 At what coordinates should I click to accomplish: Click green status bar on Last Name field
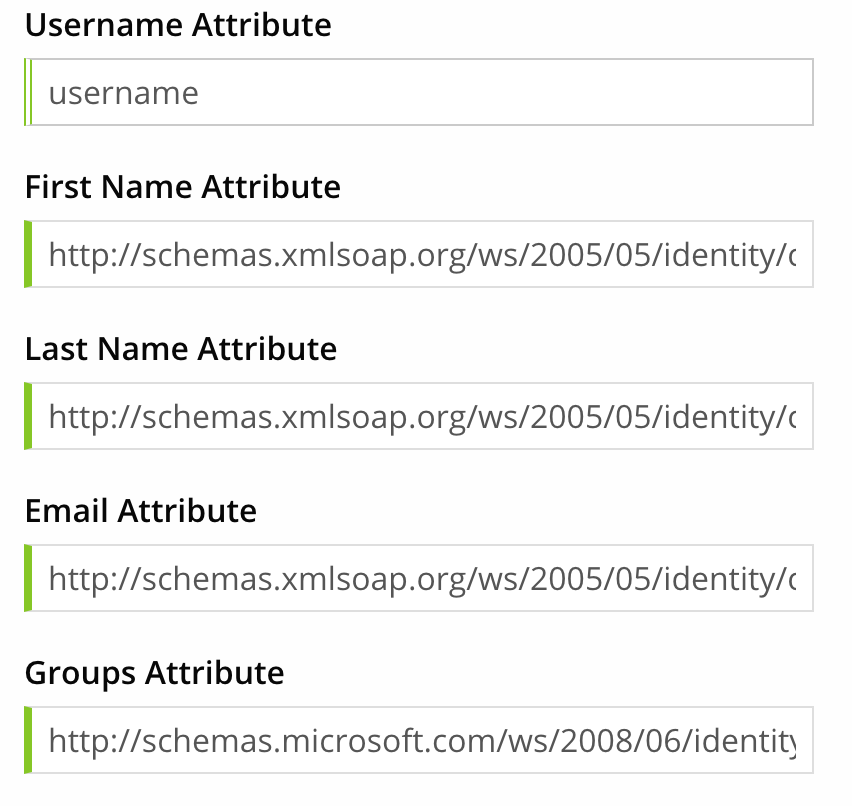(x=28, y=416)
